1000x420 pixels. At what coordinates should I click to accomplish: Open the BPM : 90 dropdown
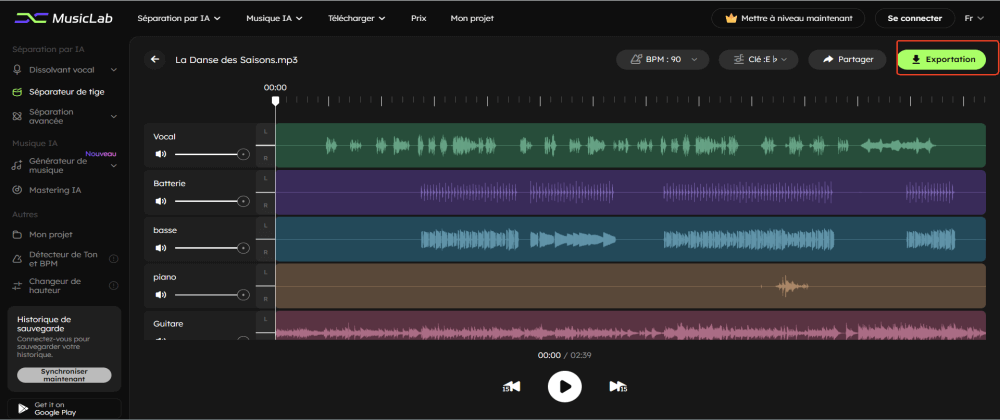(x=663, y=60)
